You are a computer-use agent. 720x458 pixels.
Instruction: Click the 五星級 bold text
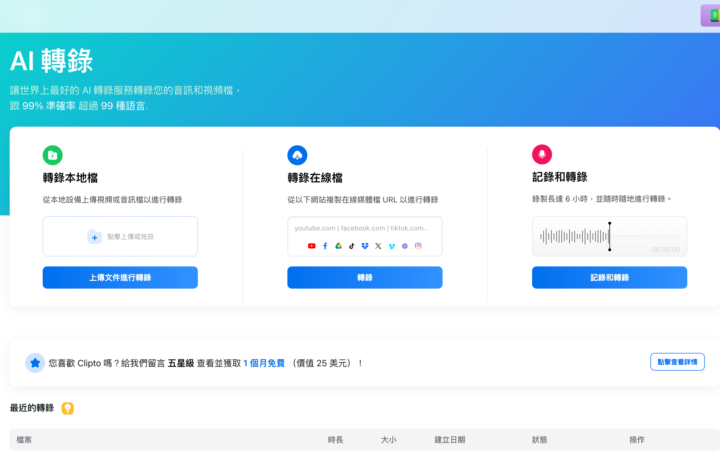(x=181, y=363)
